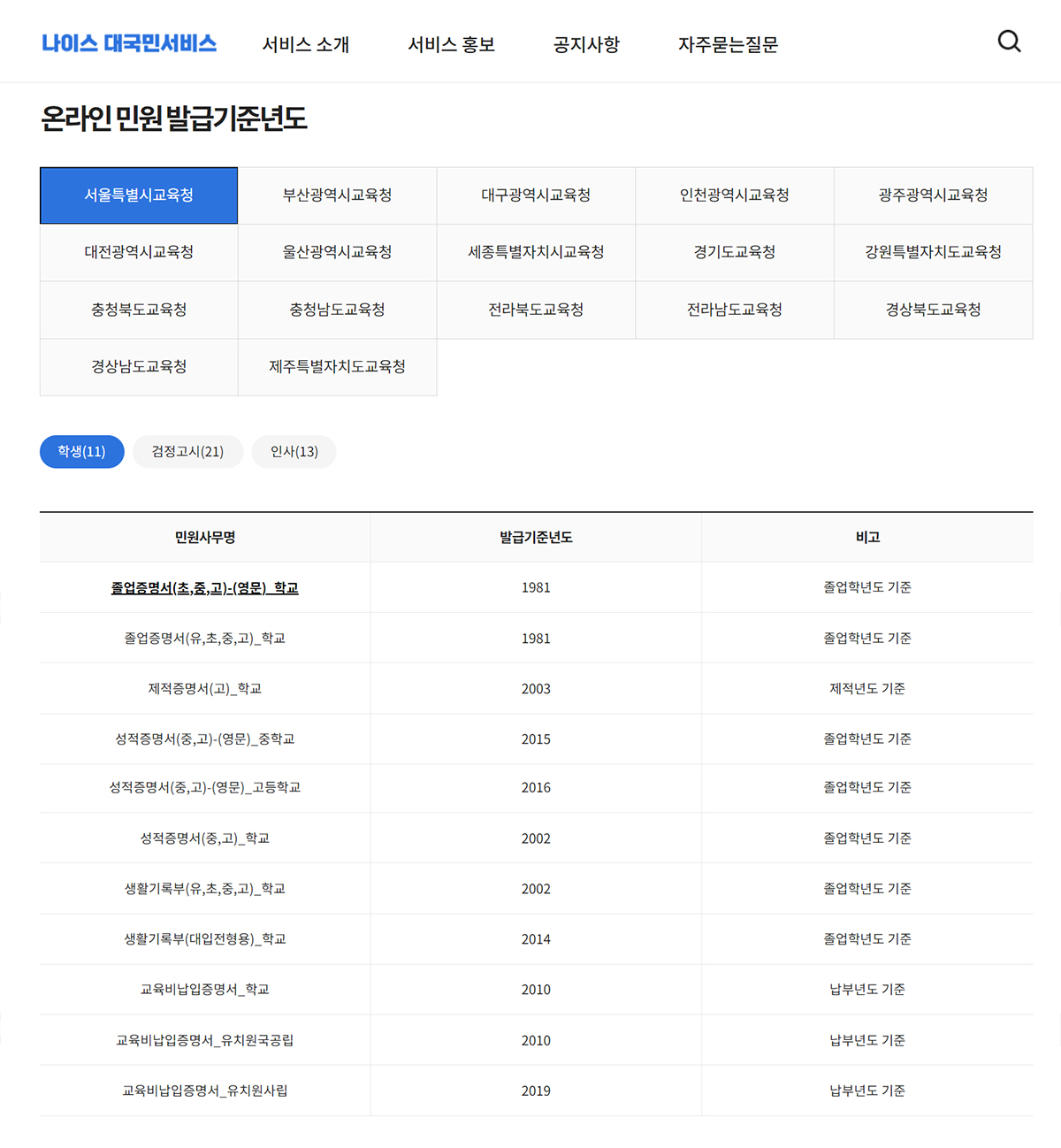Viewport: 1061px width, 1148px height.
Task: Select 전라남도교육청 tab
Action: tap(735, 310)
